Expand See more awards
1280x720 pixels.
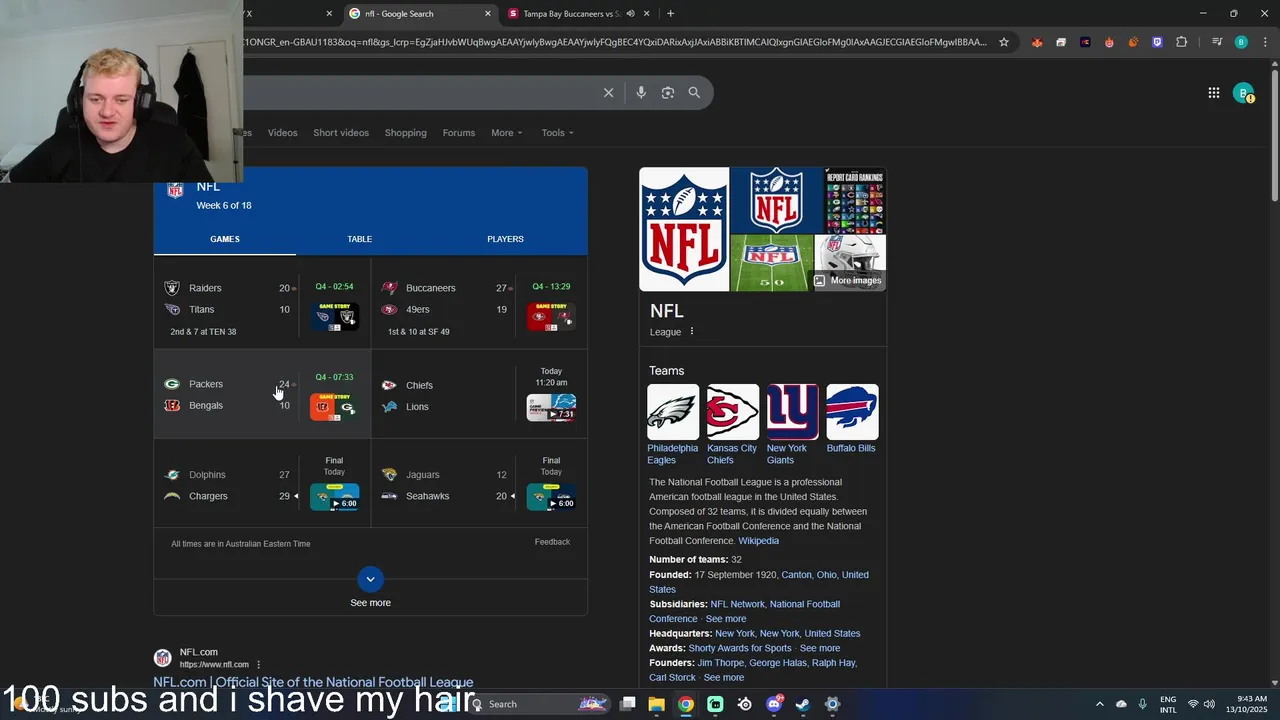[x=820, y=648]
